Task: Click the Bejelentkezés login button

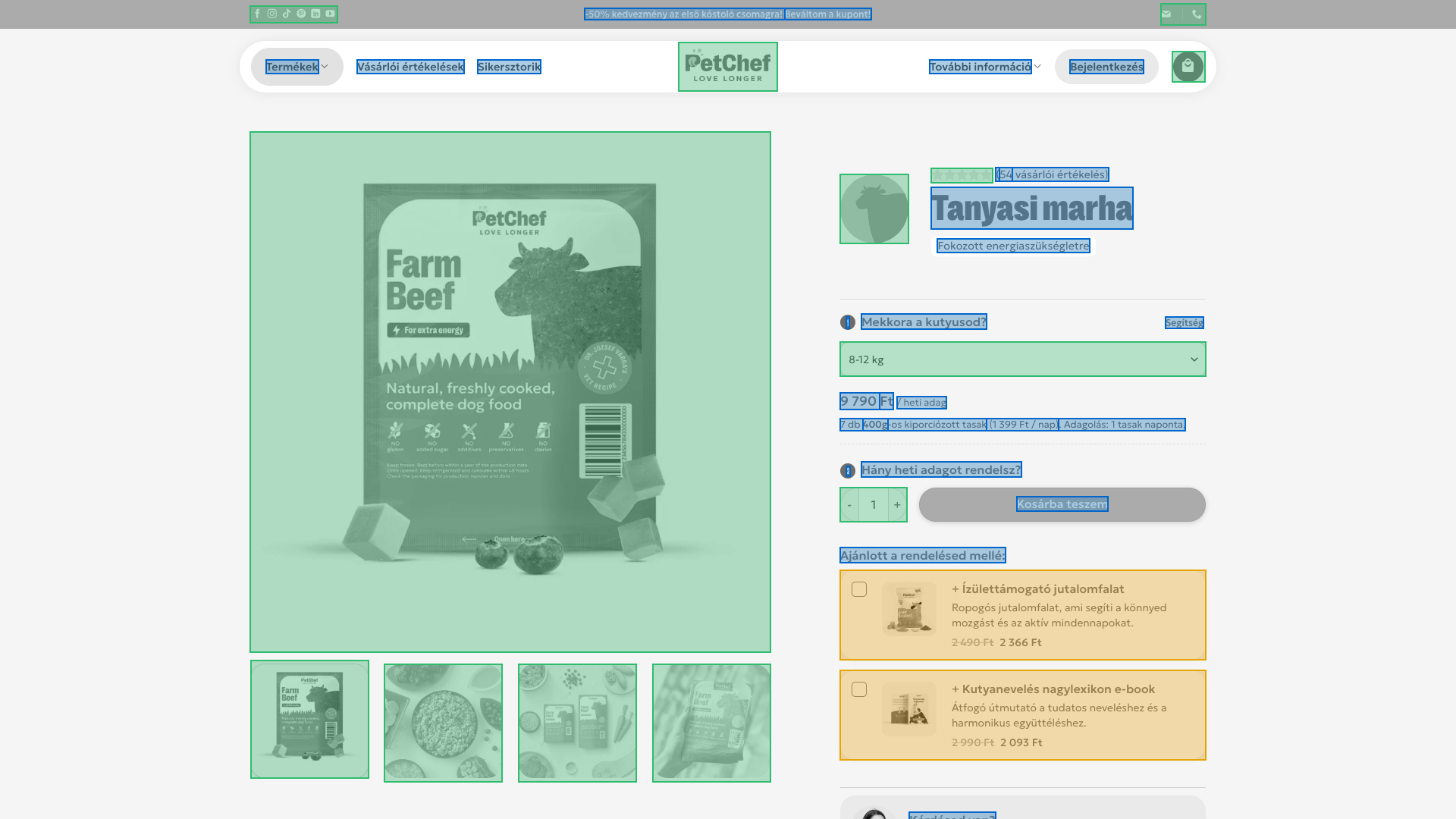Action: click(1106, 67)
